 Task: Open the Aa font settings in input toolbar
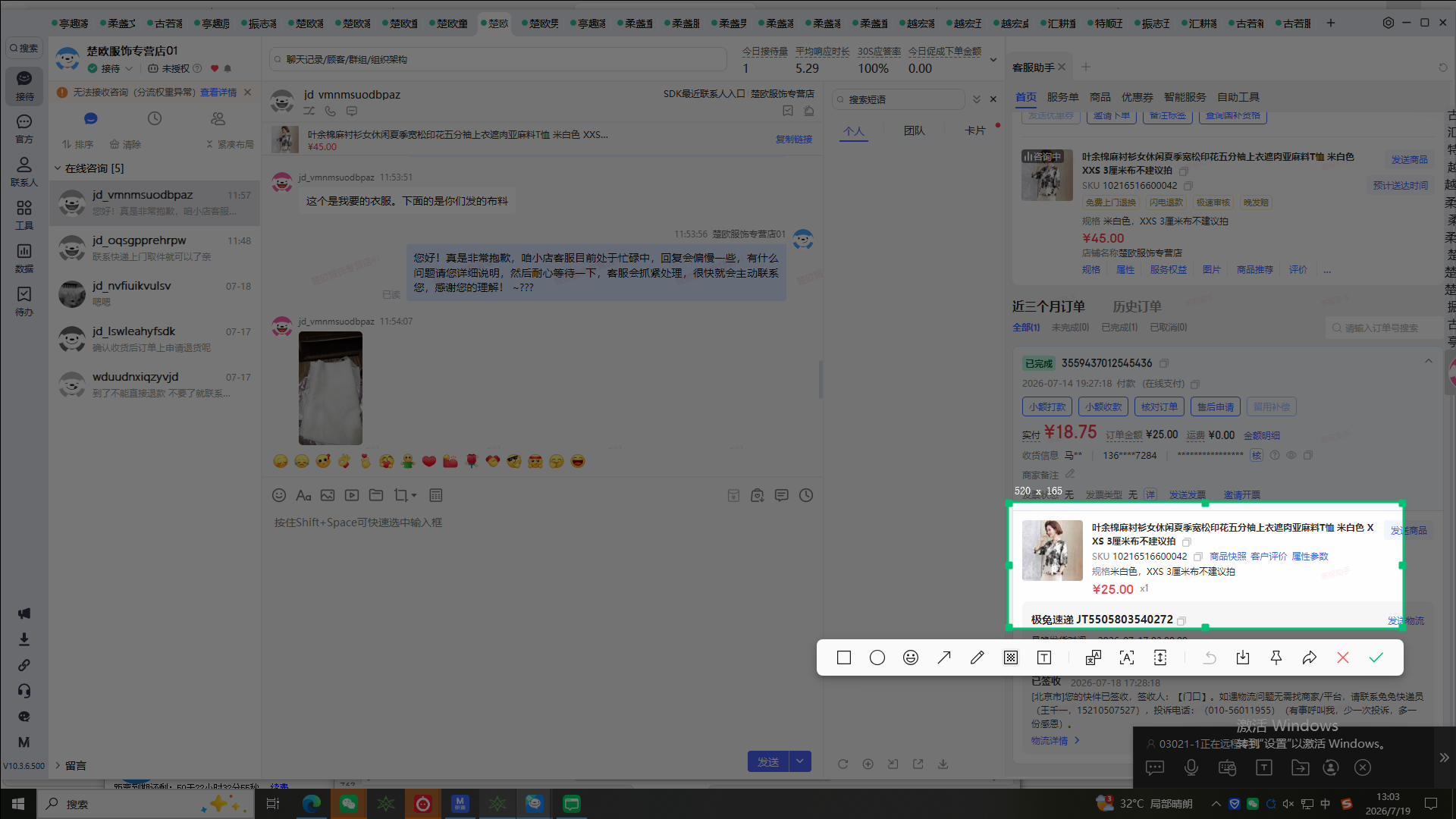tap(303, 495)
